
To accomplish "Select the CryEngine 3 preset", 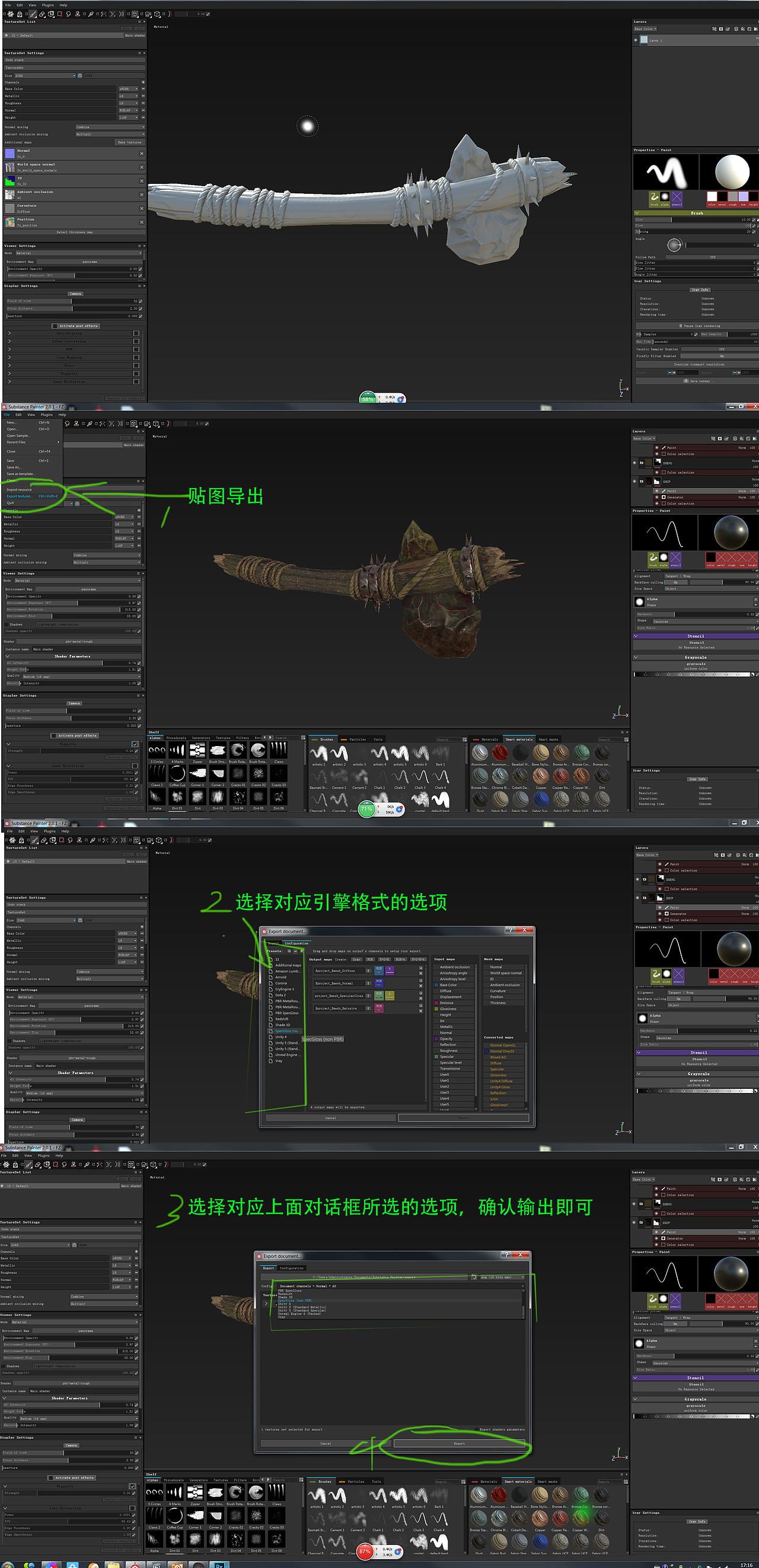I will 284,989.
